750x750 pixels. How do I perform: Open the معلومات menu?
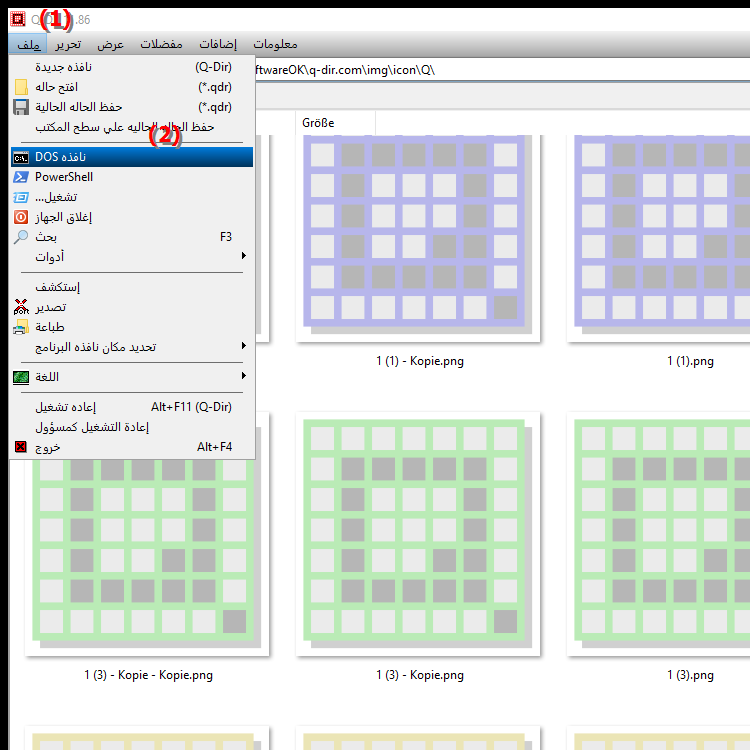[x=275, y=44]
